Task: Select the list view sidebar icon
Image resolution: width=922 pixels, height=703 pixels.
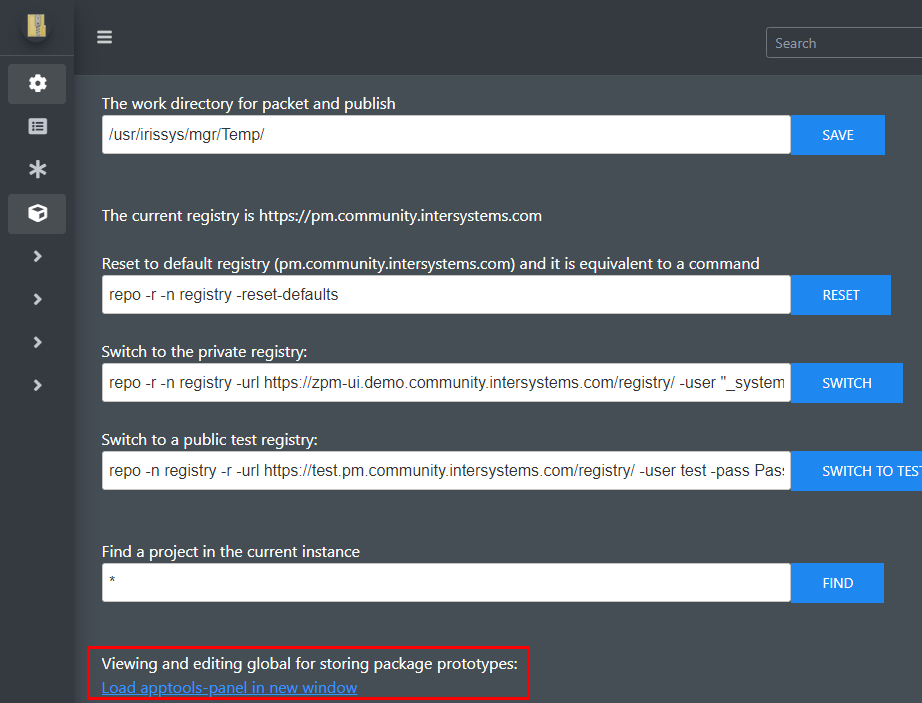Action: (37, 127)
